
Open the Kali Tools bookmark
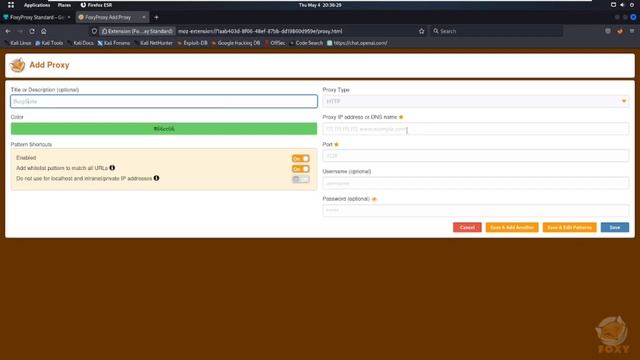(49, 43)
